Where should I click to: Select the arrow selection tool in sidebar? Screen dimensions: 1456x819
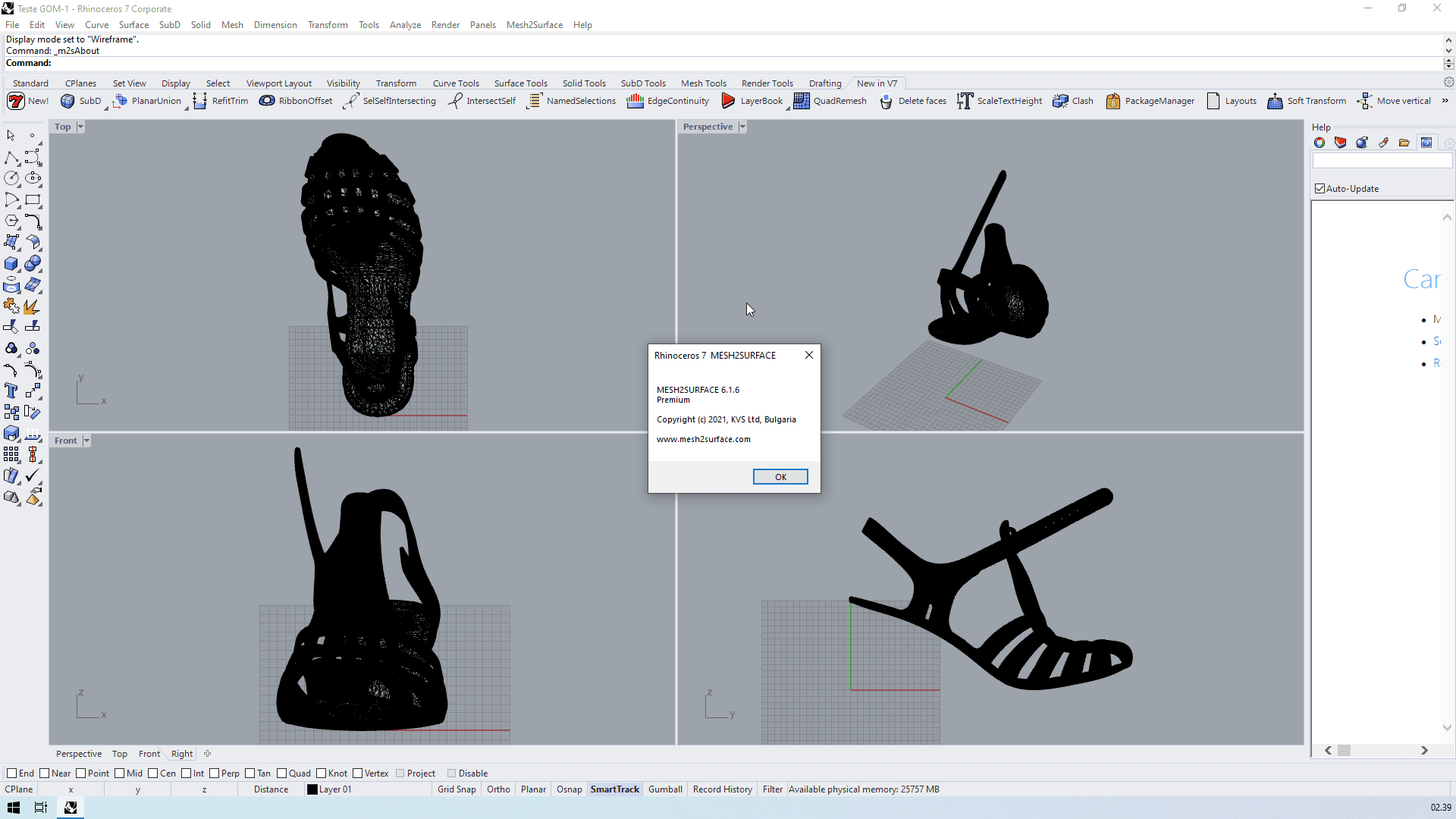pyautogui.click(x=11, y=135)
